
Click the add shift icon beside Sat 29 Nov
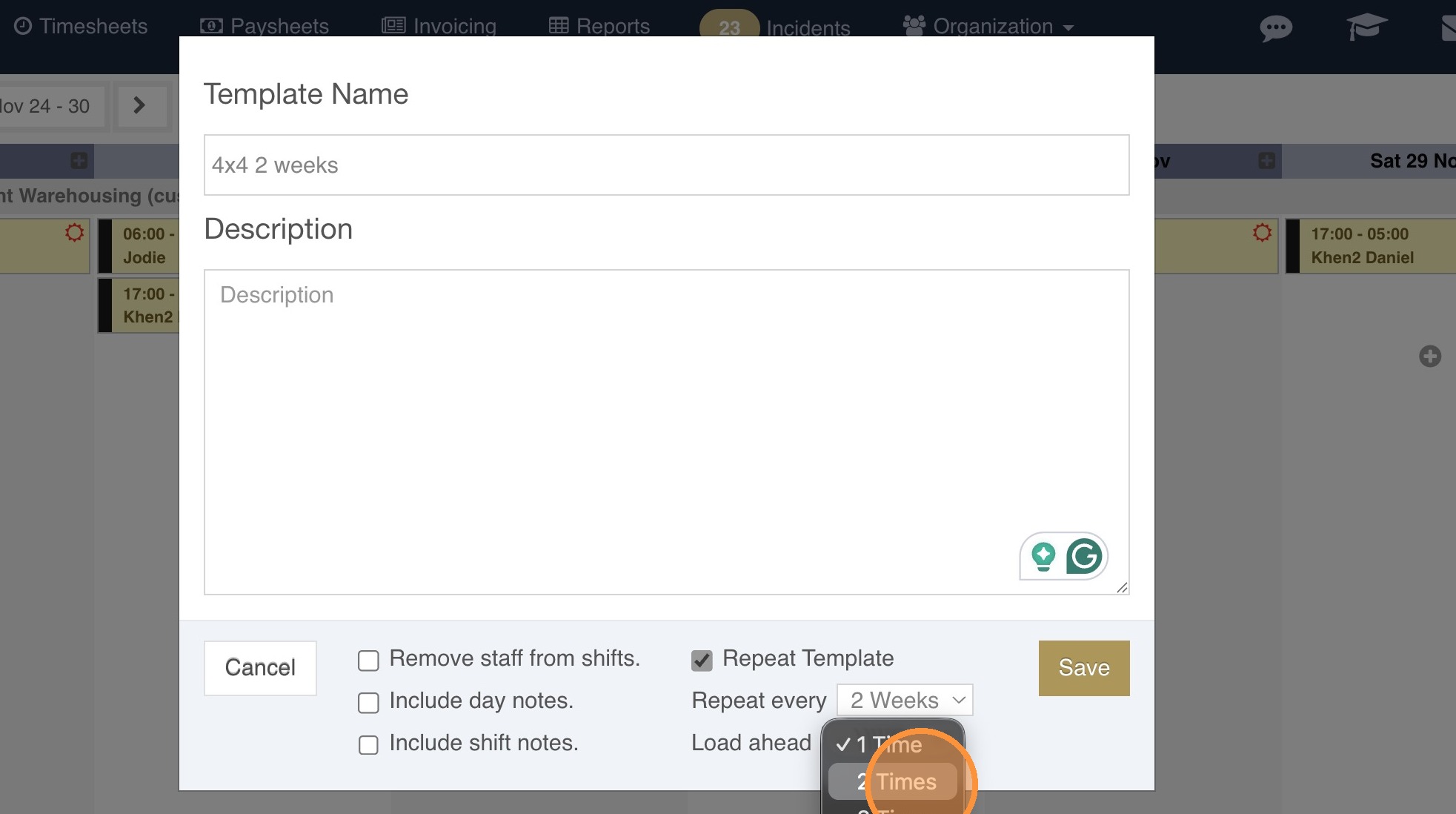tap(1266, 161)
